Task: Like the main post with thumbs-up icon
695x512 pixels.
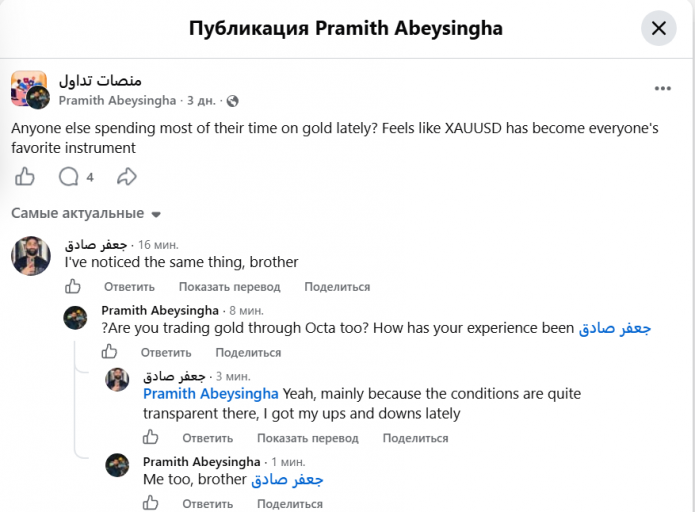Action: pyautogui.click(x=25, y=176)
